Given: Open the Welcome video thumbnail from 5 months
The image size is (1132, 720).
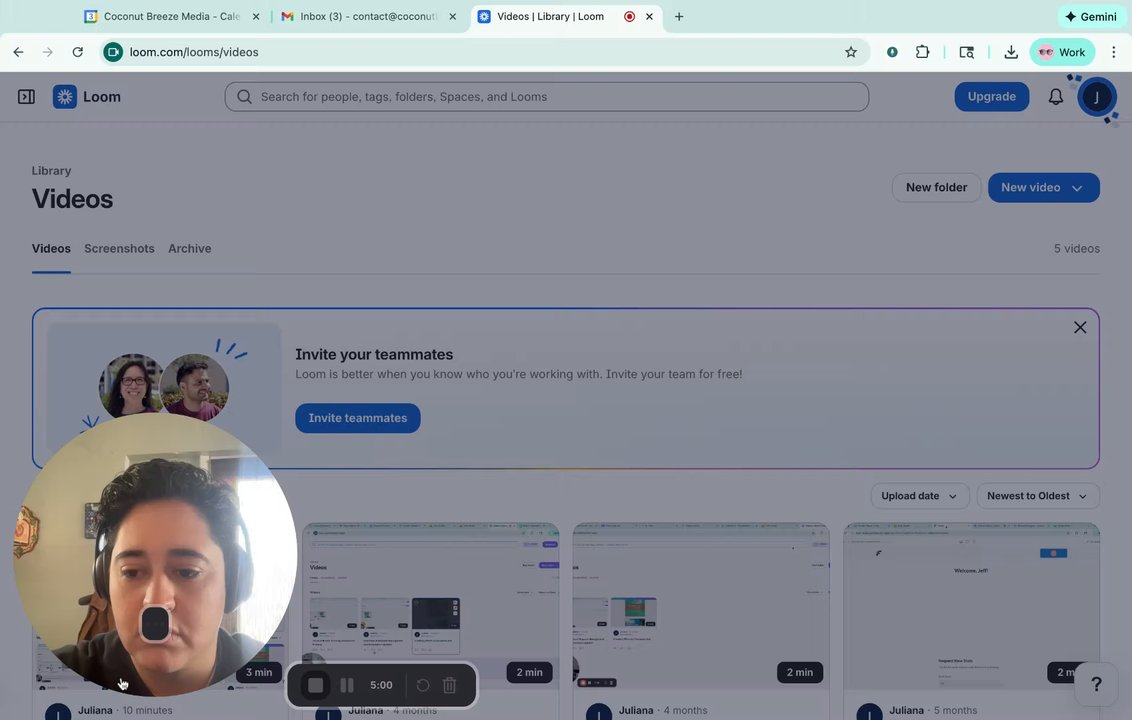Looking at the screenshot, I should point(971,605).
